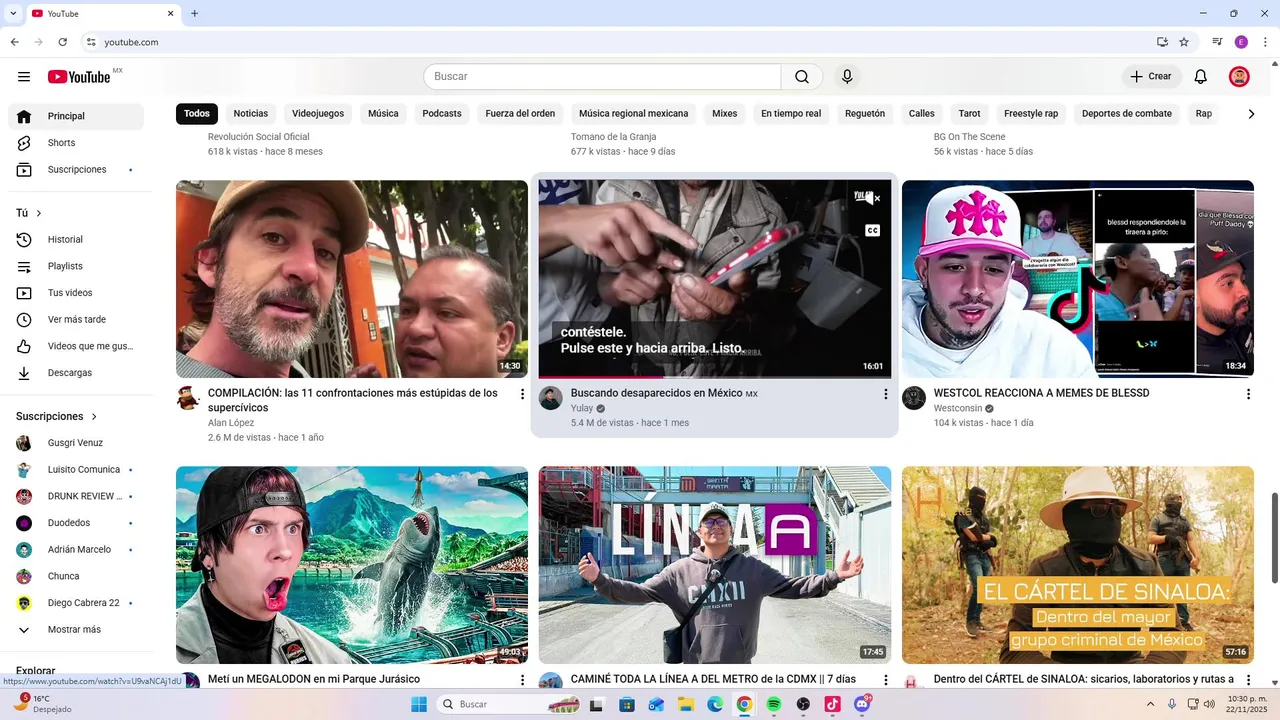1280x720 pixels.
Task: Open options for Megalodon video
Action: pyautogui.click(x=522, y=680)
